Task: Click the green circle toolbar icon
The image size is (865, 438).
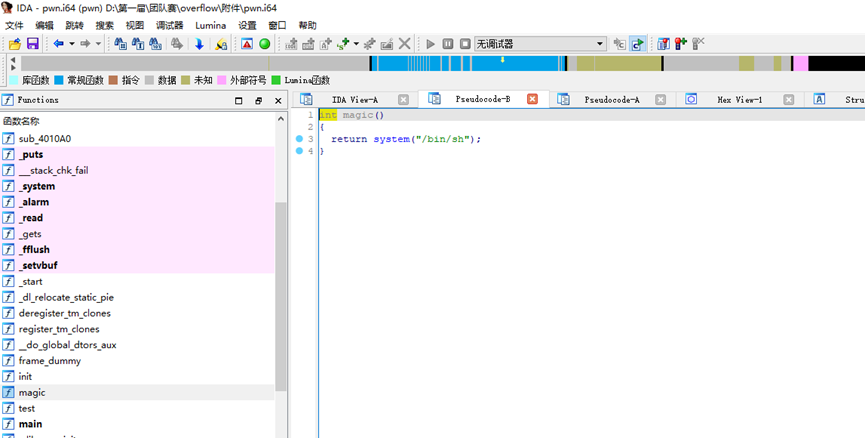Action: coord(265,44)
